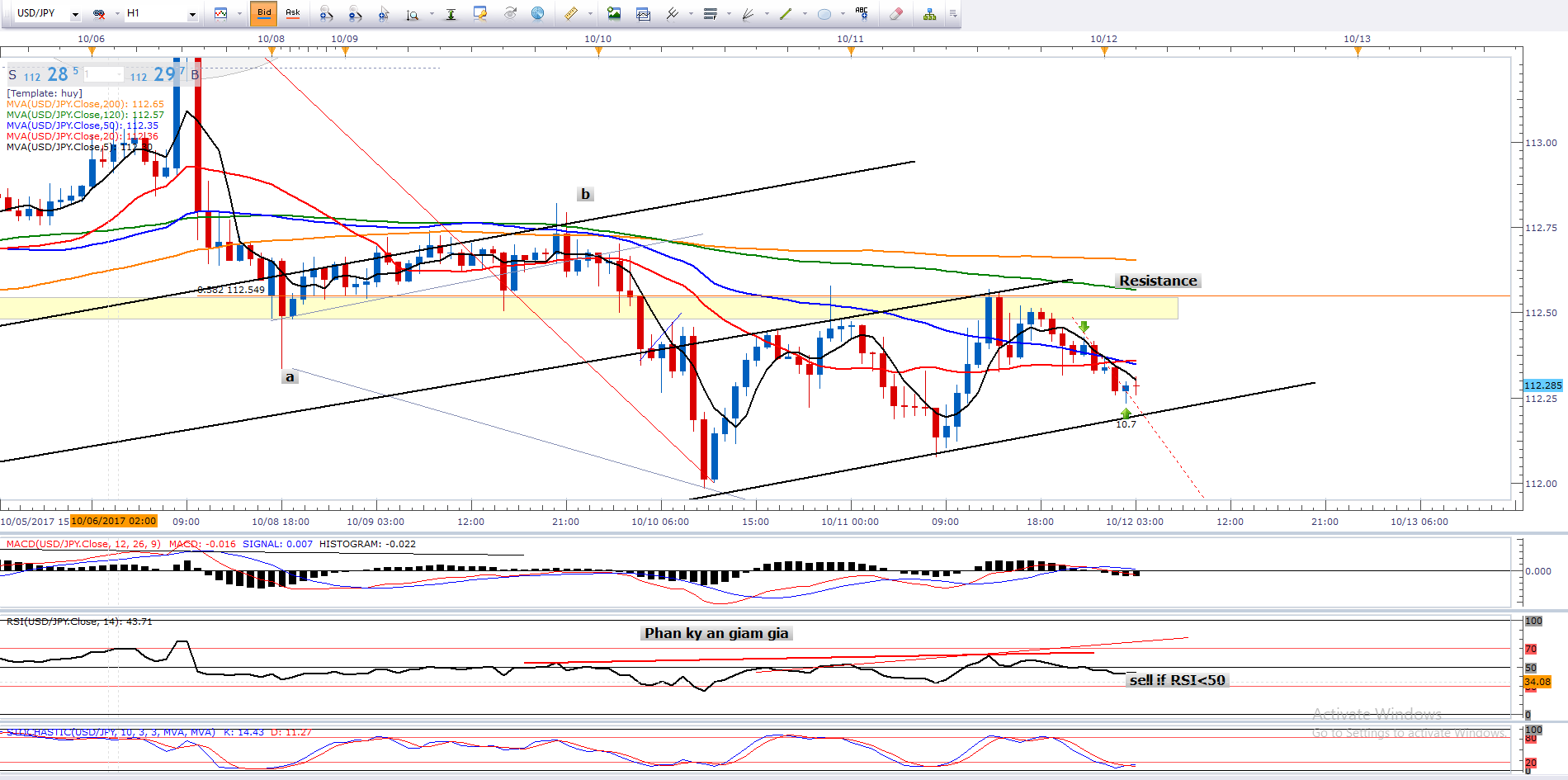Select the ellipse shape tool
The image size is (1568, 780).
point(824,13)
